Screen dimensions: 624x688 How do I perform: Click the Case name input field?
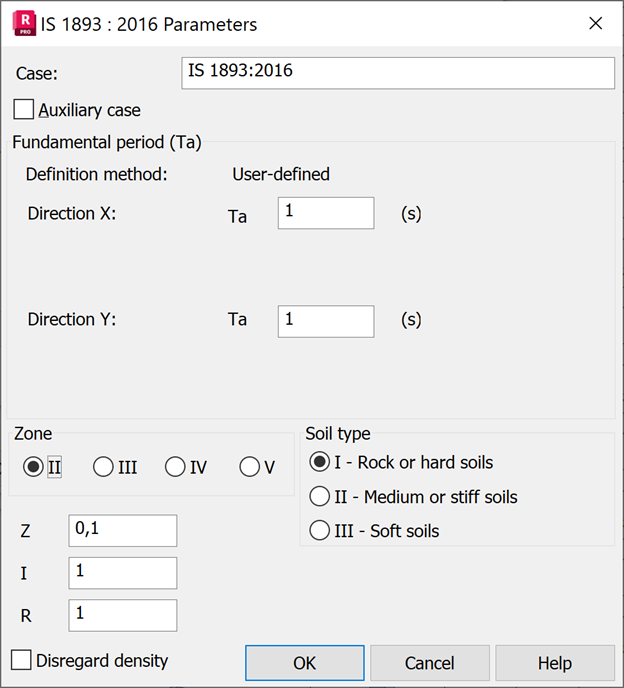point(397,73)
